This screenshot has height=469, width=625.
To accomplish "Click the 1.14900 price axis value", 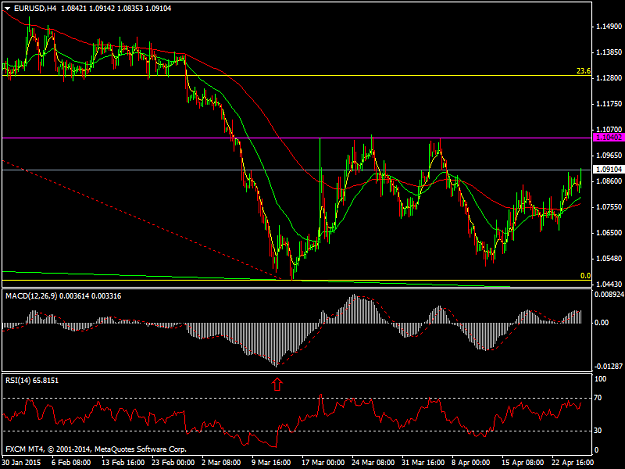I will tap(609, 26).
